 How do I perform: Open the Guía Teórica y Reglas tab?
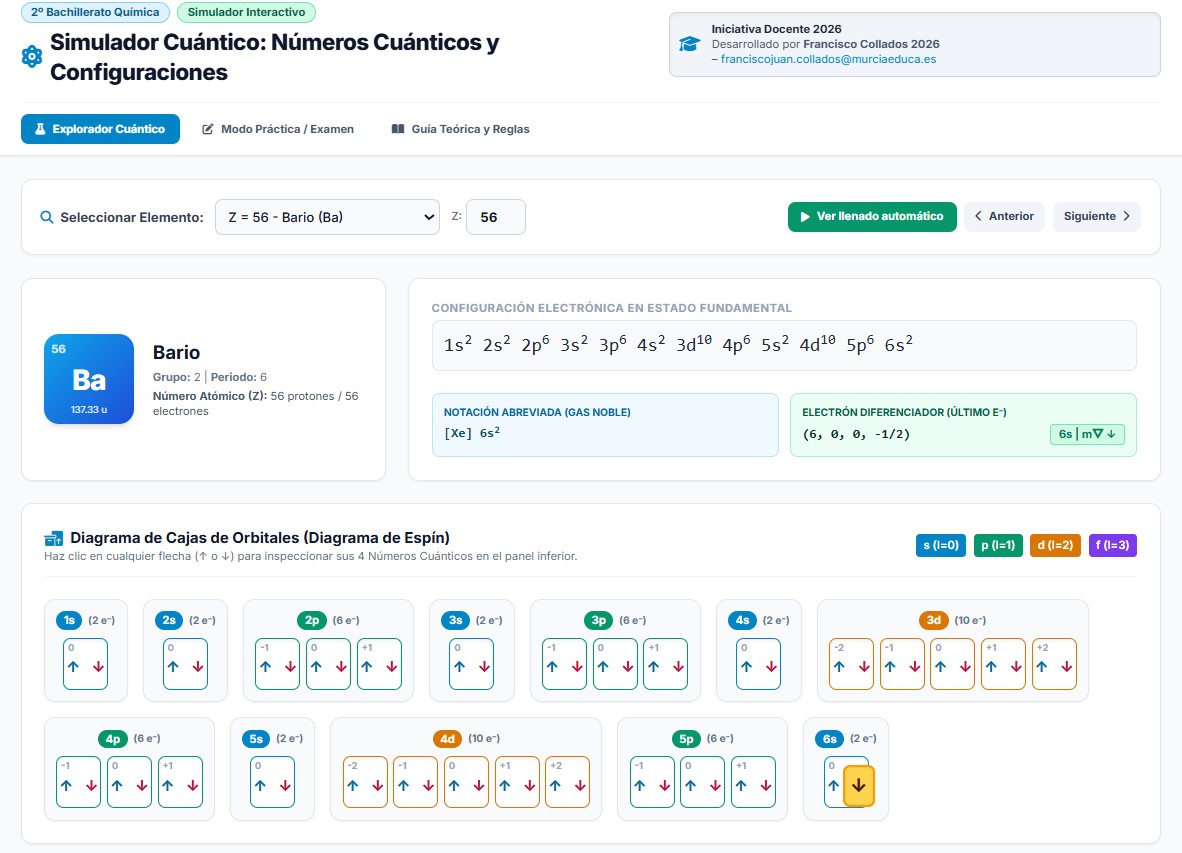pos(461,129)
